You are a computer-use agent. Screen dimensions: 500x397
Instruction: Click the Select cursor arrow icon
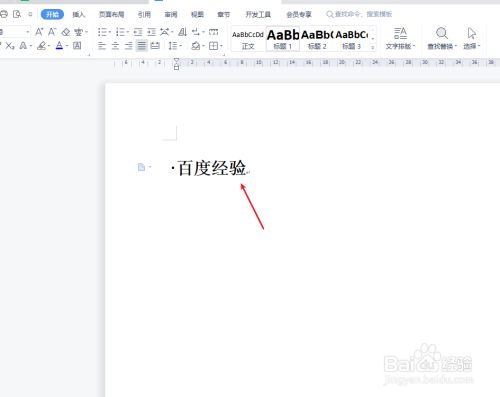tap(471, 33)
